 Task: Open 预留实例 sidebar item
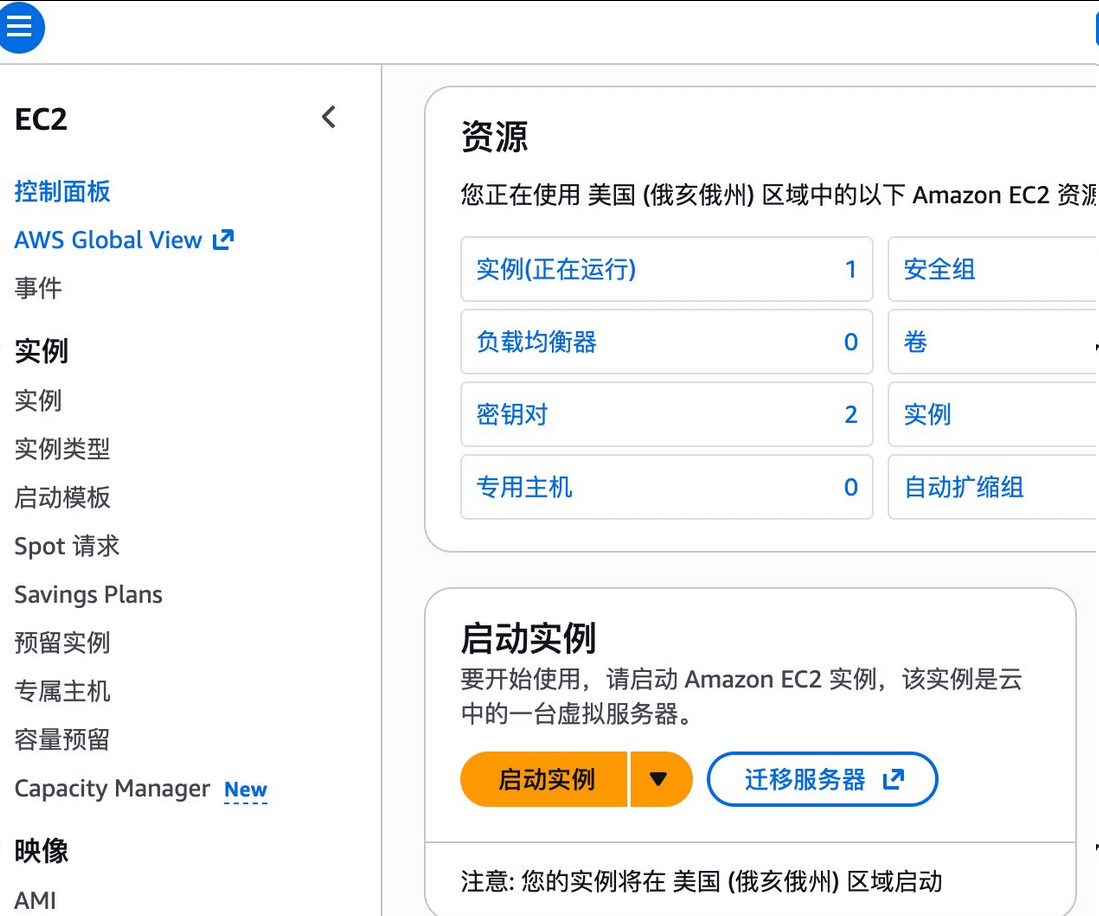(62, 643)
